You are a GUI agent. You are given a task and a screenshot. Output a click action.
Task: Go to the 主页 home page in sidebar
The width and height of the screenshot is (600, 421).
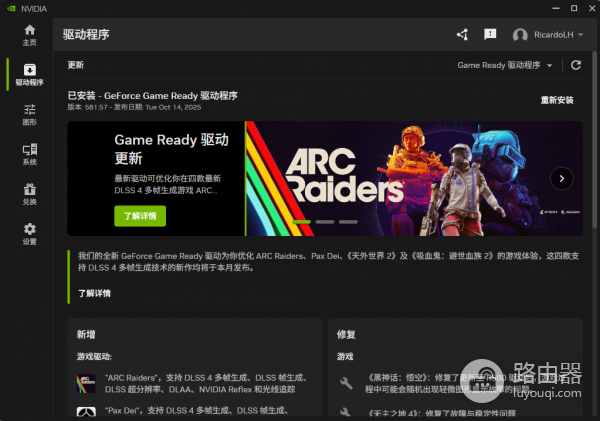[29, 35]
